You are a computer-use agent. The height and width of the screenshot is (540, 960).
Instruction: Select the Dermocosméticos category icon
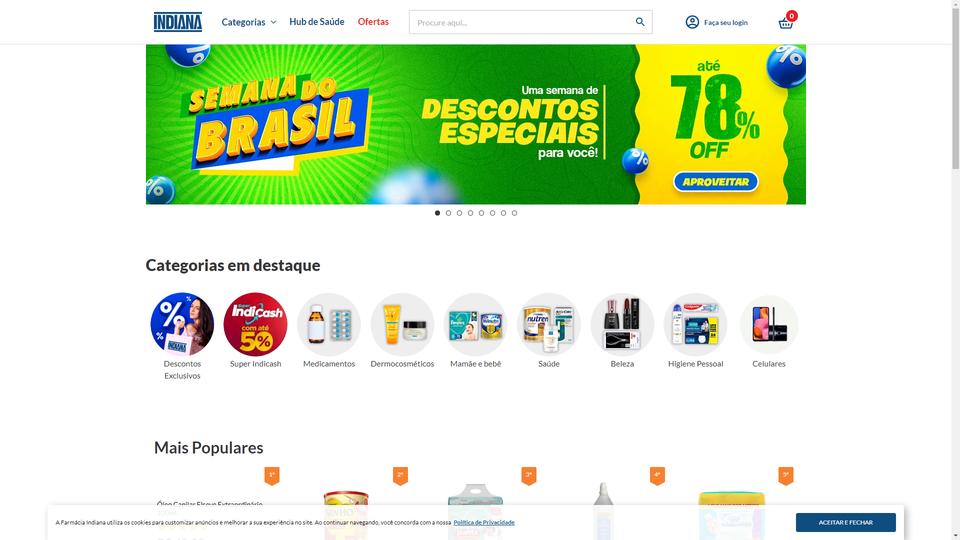coord(402,324)
